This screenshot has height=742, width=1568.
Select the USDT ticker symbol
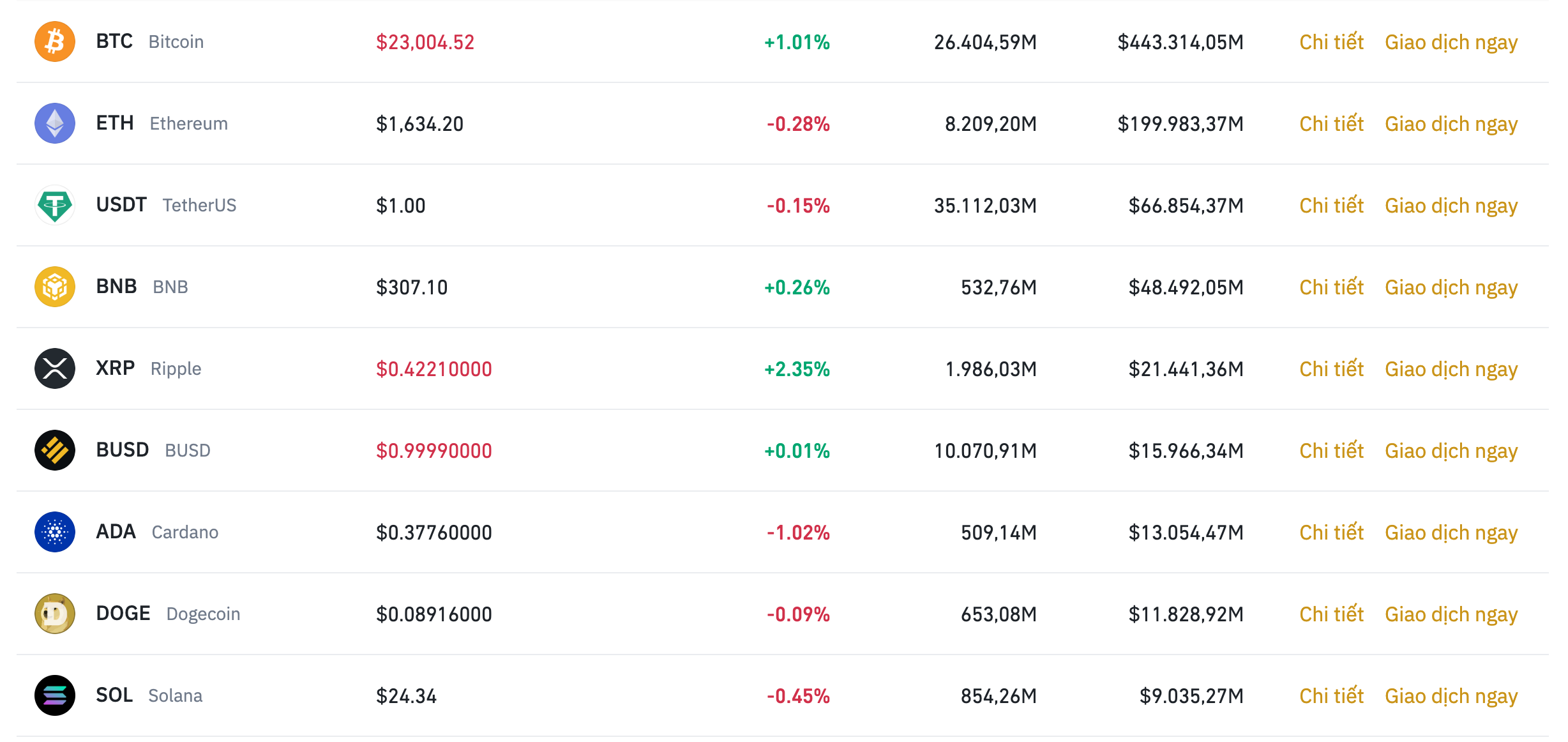[121, 205]
